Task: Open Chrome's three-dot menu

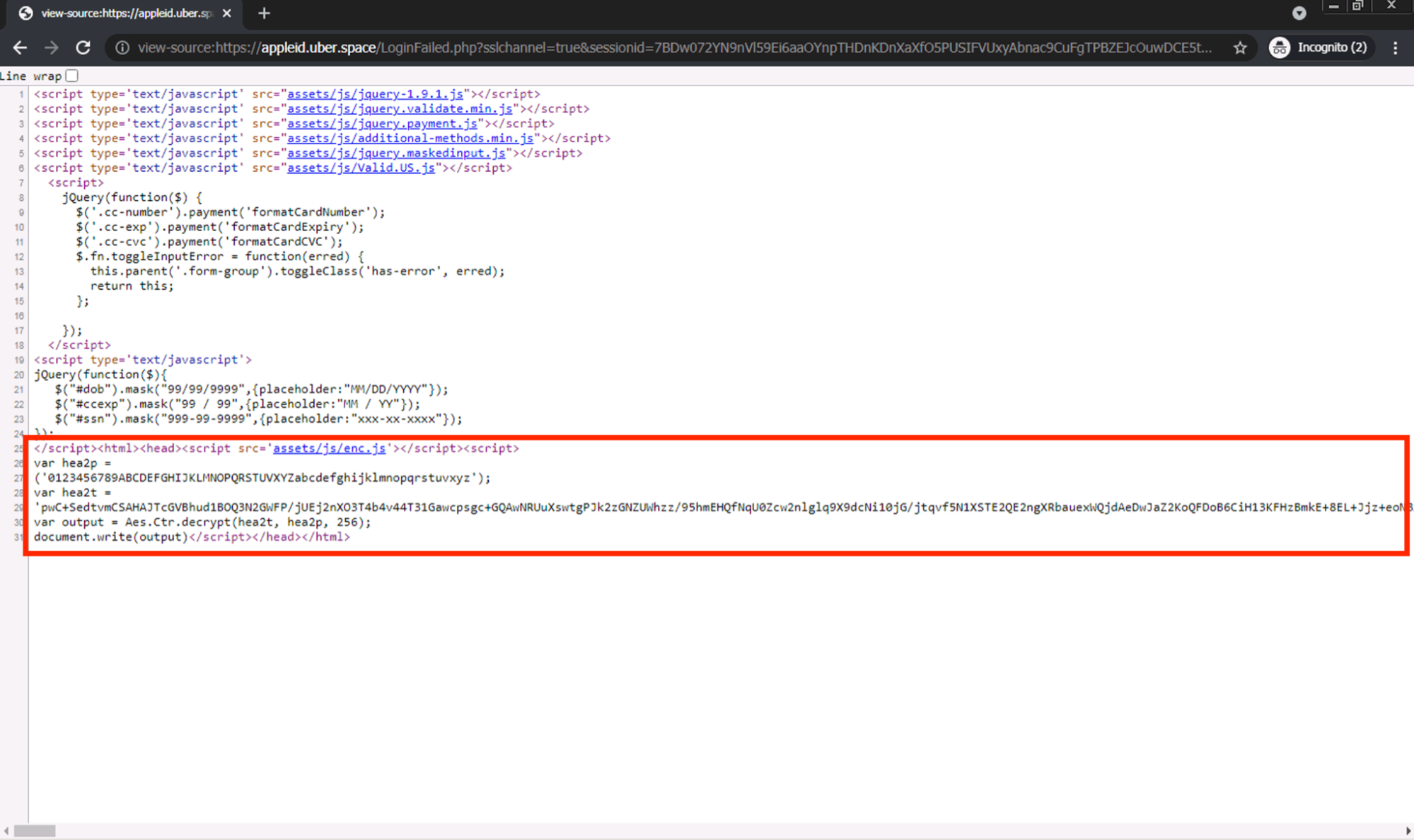Action: click(1395, 47)
